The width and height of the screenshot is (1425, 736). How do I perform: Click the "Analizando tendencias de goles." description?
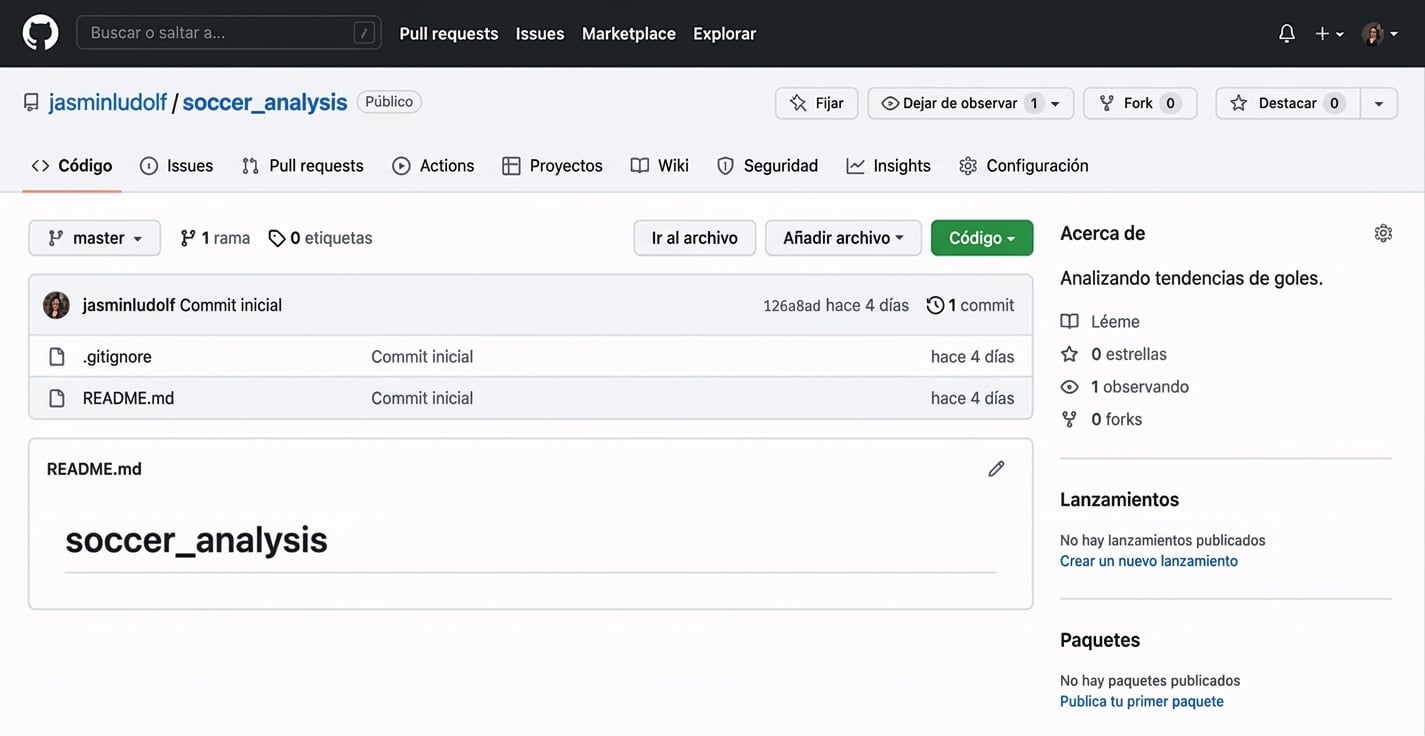[1192, 278]
